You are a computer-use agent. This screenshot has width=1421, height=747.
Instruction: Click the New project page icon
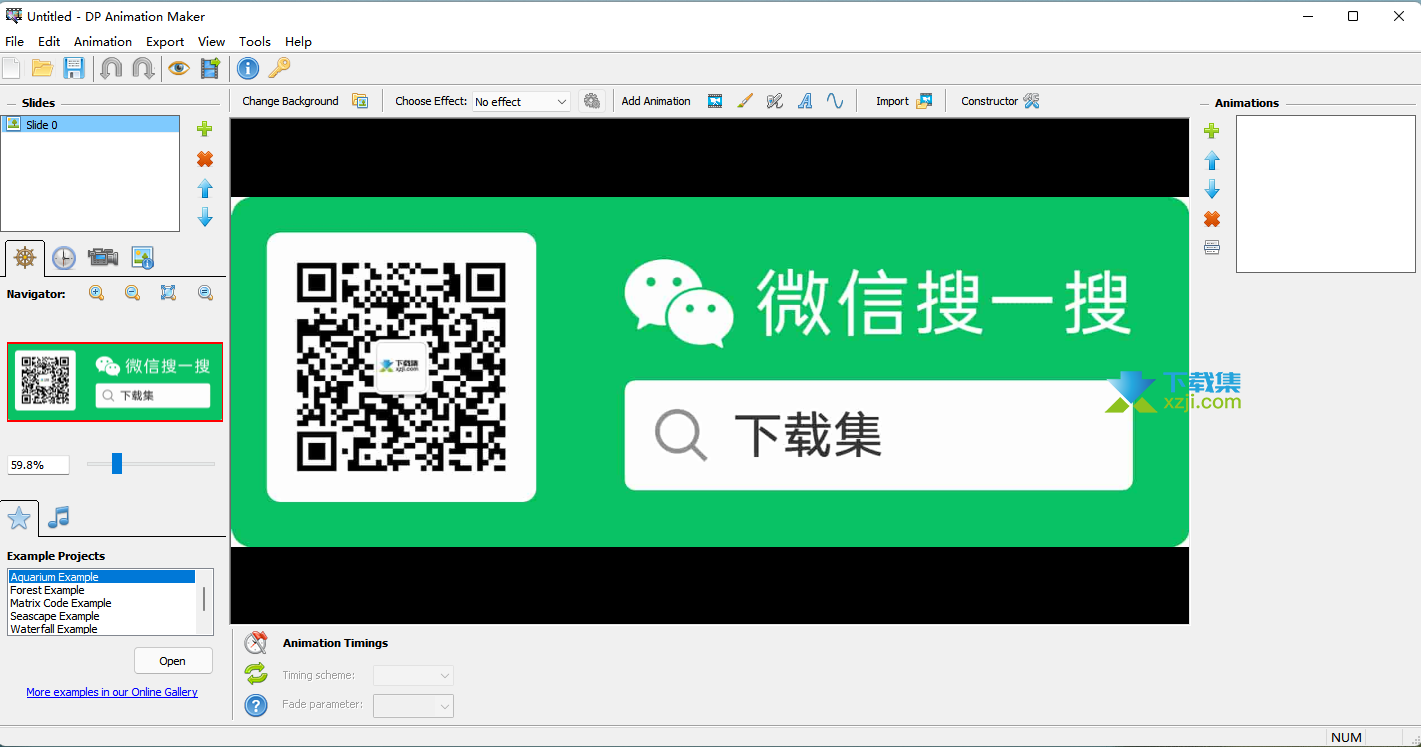coord(11,68)
